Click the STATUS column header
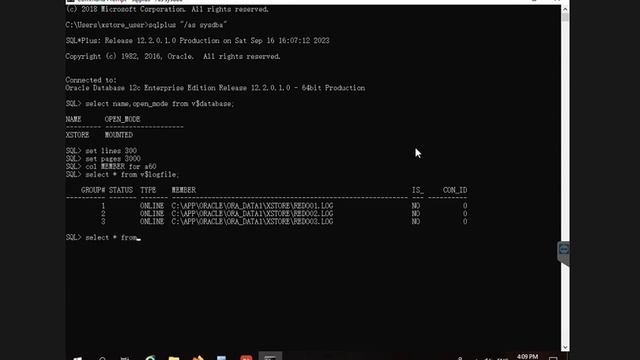Screen dimensions: 640x360 click(x=121, y=190)
